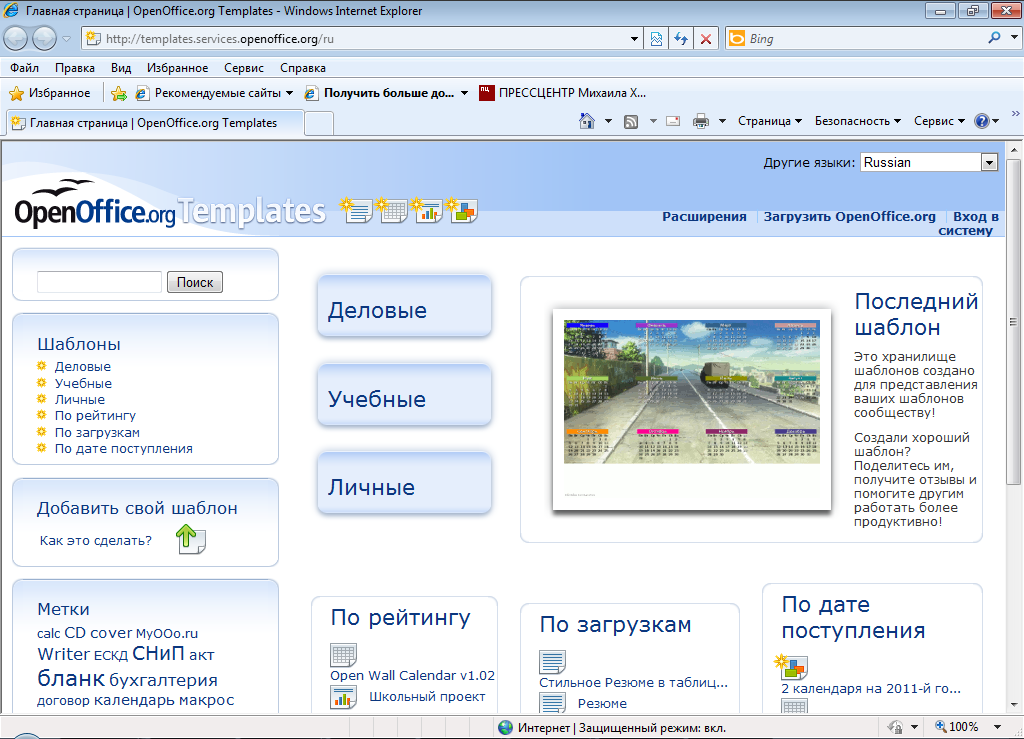Open the calendar template preview thumbnail
The height and width of the screenshot is (739, 1024).
692,409
